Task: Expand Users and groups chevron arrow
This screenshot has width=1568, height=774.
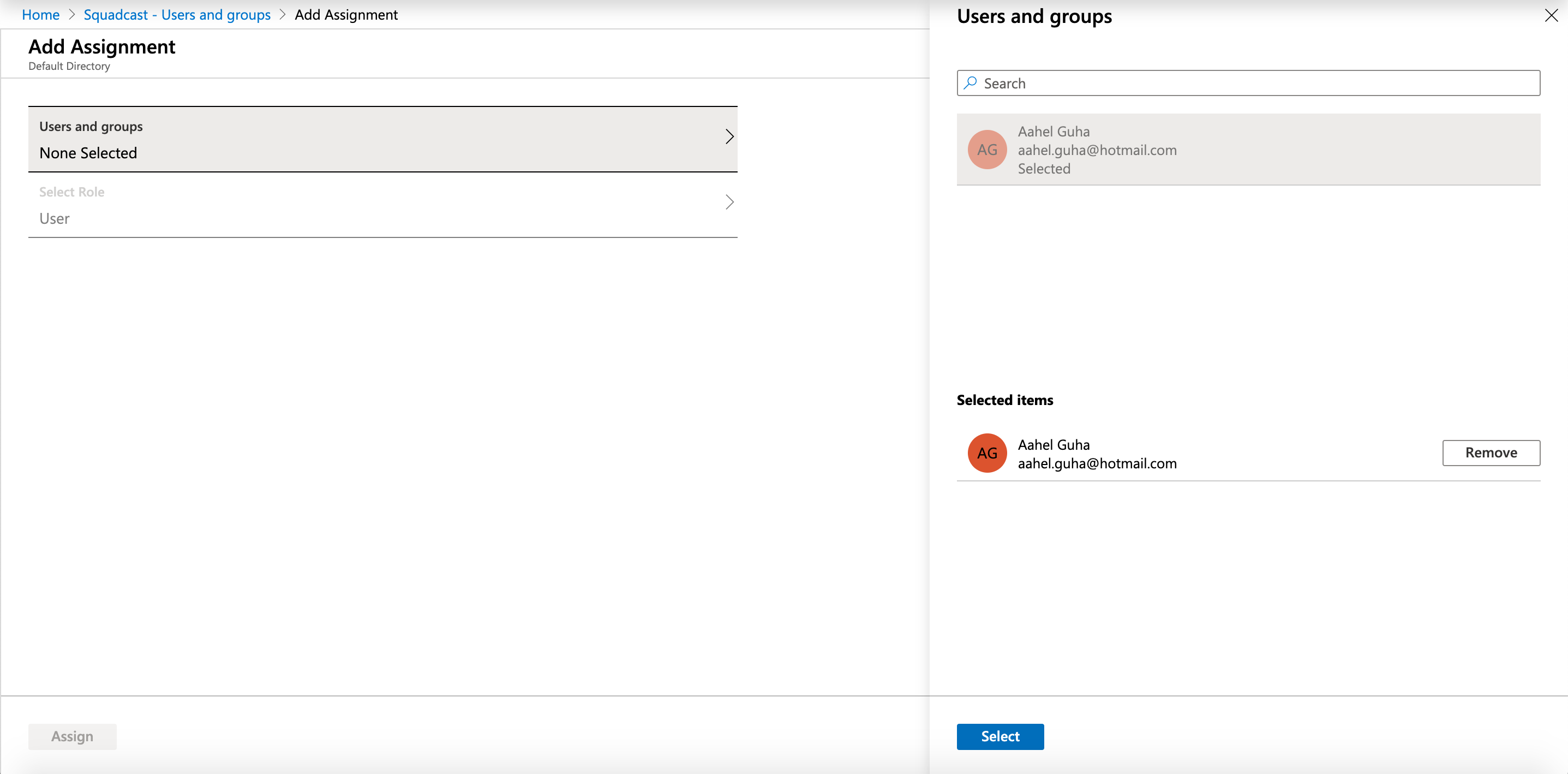Action: [729, 136]
